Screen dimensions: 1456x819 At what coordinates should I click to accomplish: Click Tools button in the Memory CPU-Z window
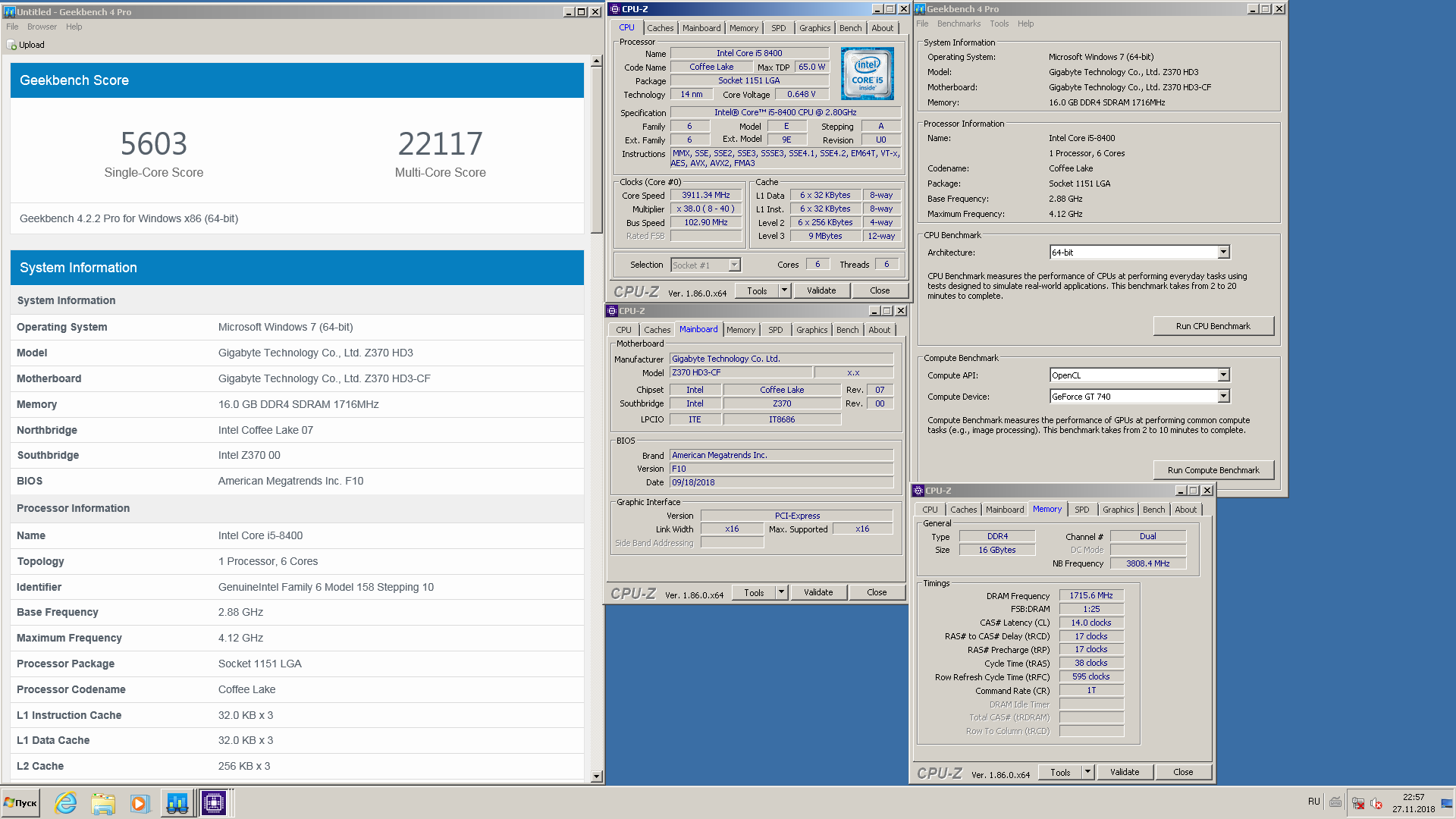[x=1060, y=772]
